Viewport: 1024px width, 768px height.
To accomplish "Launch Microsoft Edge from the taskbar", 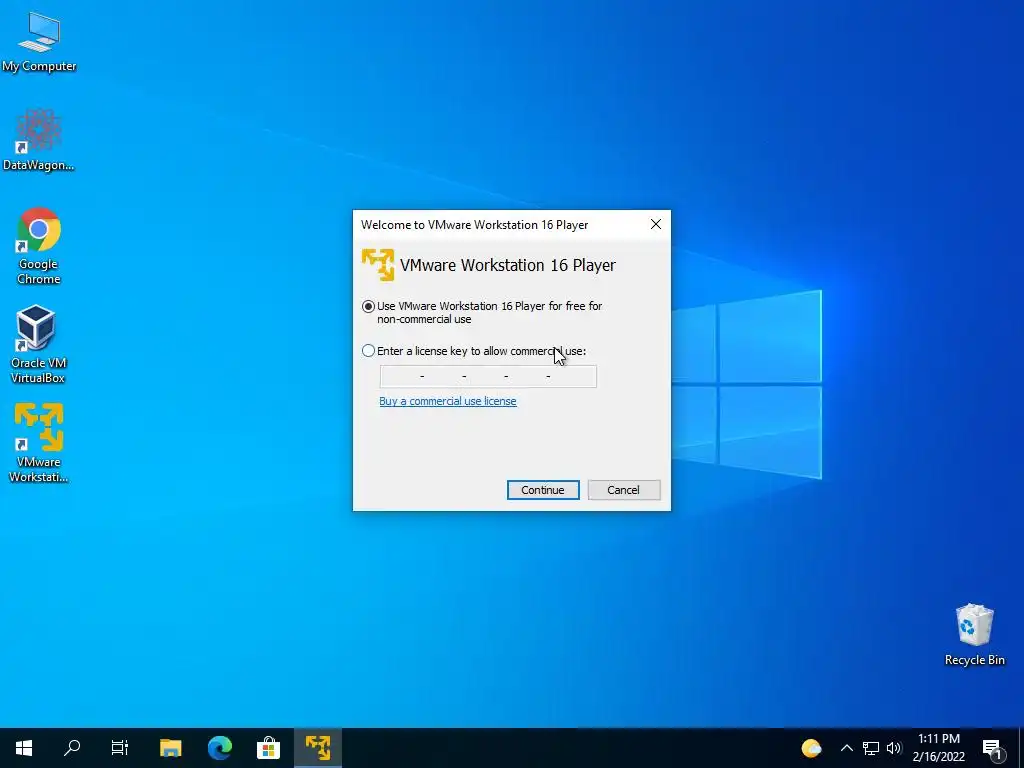I will 220,748.
